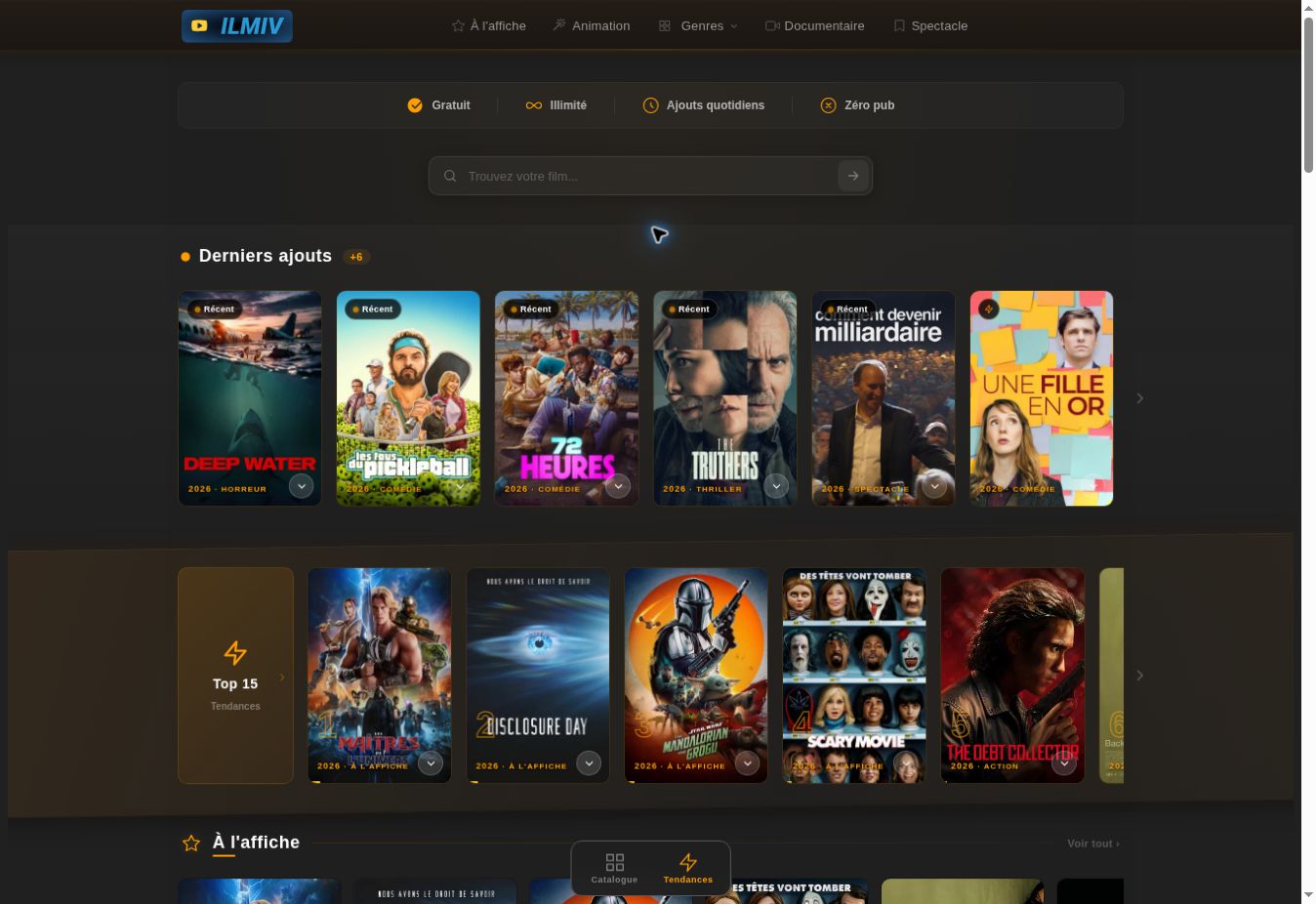Switch to the Tendances tab
1316x904 pixels.
click(688, 868)
